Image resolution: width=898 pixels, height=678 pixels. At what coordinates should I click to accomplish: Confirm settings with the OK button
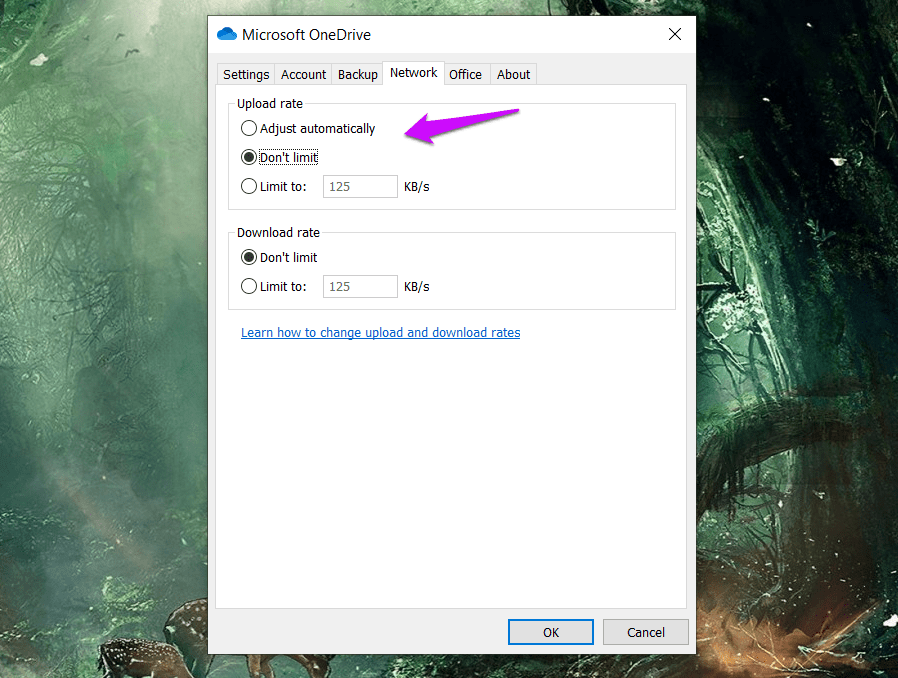click(551, 632)
